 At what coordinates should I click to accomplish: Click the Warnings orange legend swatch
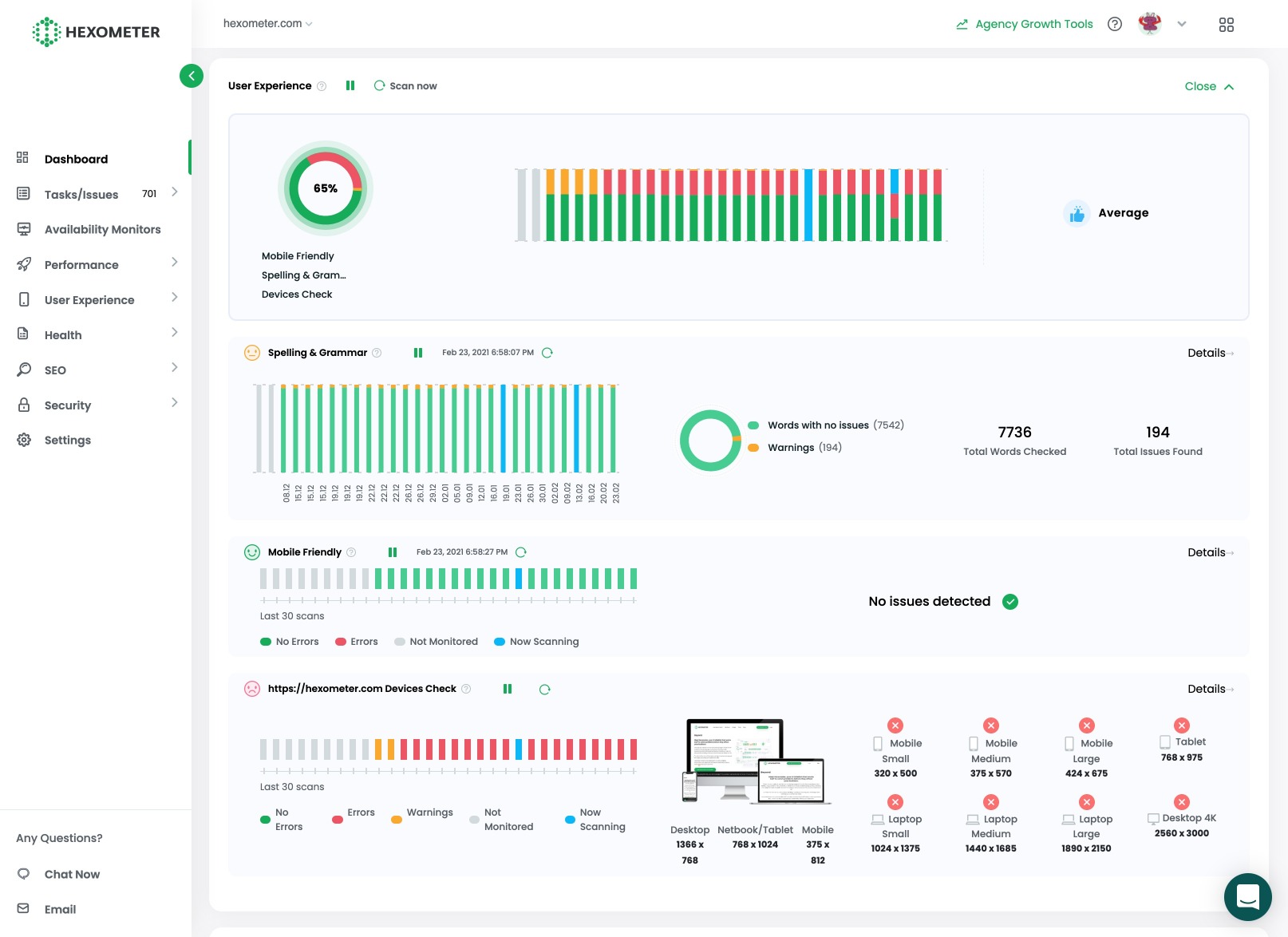coord(753,448)
